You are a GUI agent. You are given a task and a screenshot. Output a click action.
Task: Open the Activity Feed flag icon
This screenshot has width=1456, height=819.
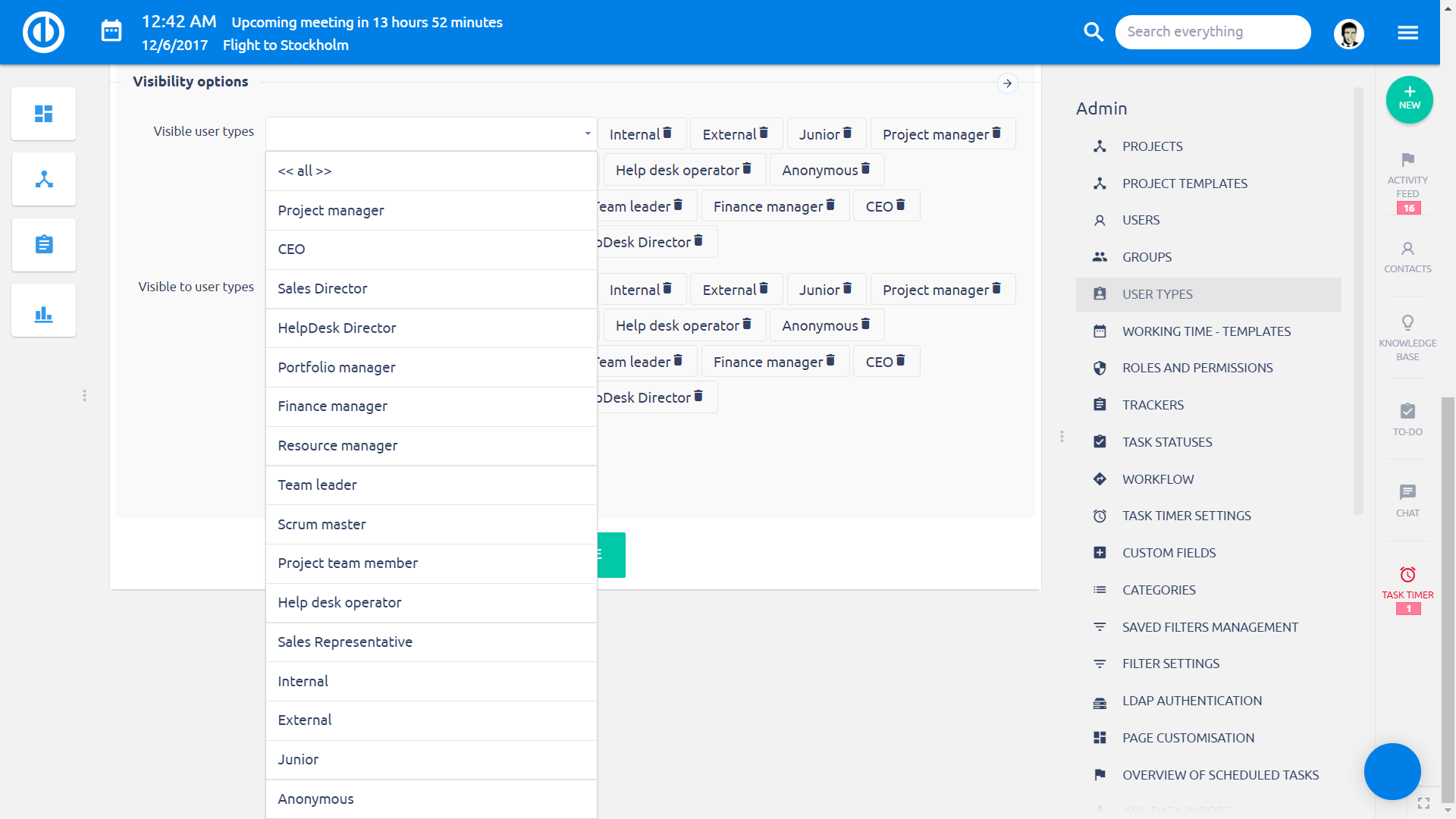coord(1407,160)
